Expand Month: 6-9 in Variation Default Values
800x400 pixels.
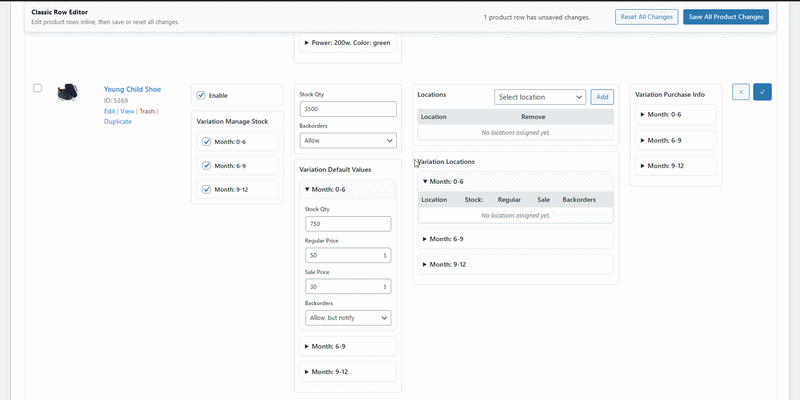(x=326, y=346)
